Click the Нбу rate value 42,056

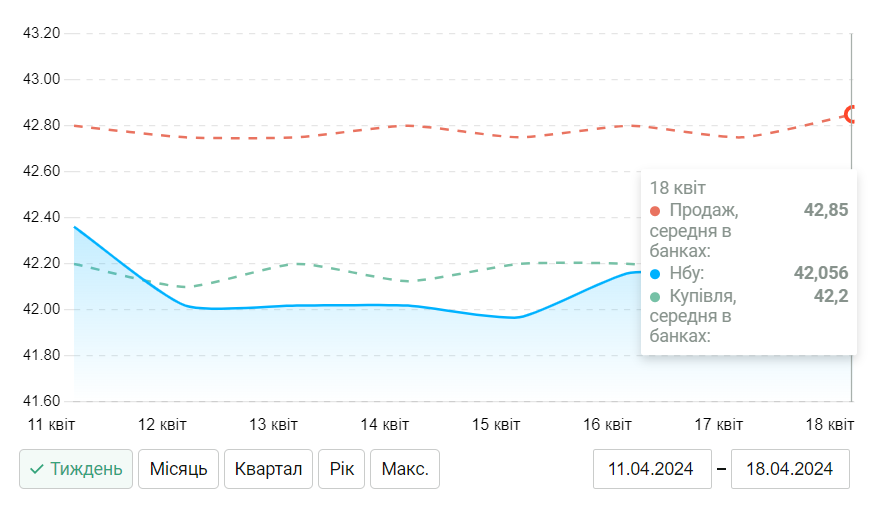[x=821, y=273]
